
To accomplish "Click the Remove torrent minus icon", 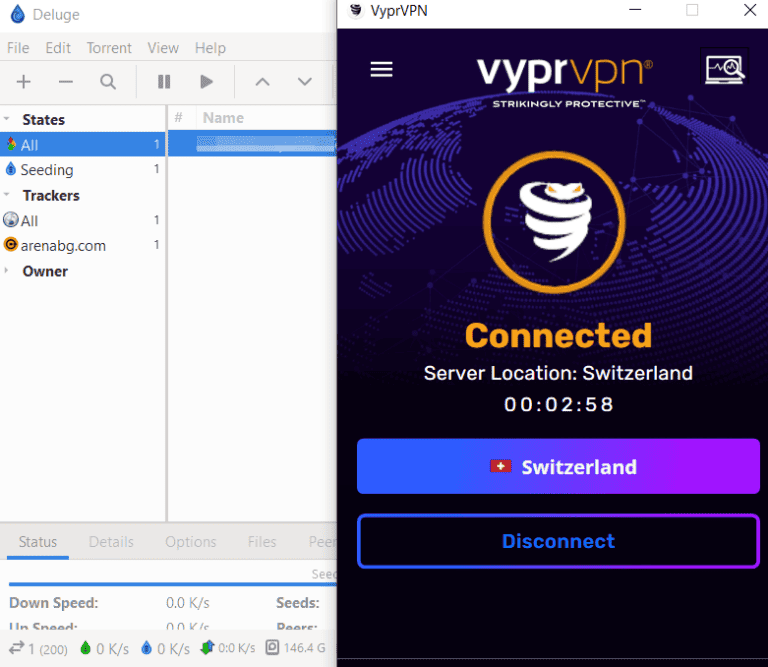I will [66, 82].
